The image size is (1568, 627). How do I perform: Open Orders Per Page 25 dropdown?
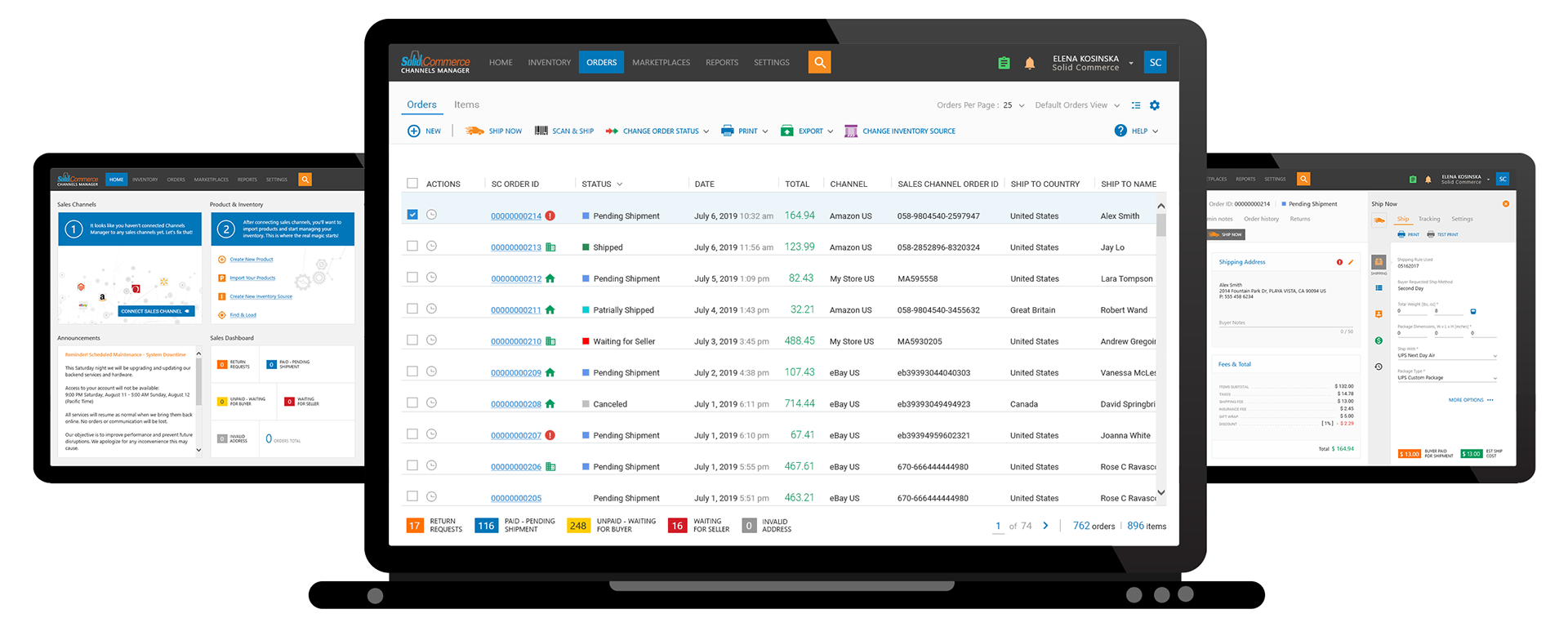[x=1021, y=105]
